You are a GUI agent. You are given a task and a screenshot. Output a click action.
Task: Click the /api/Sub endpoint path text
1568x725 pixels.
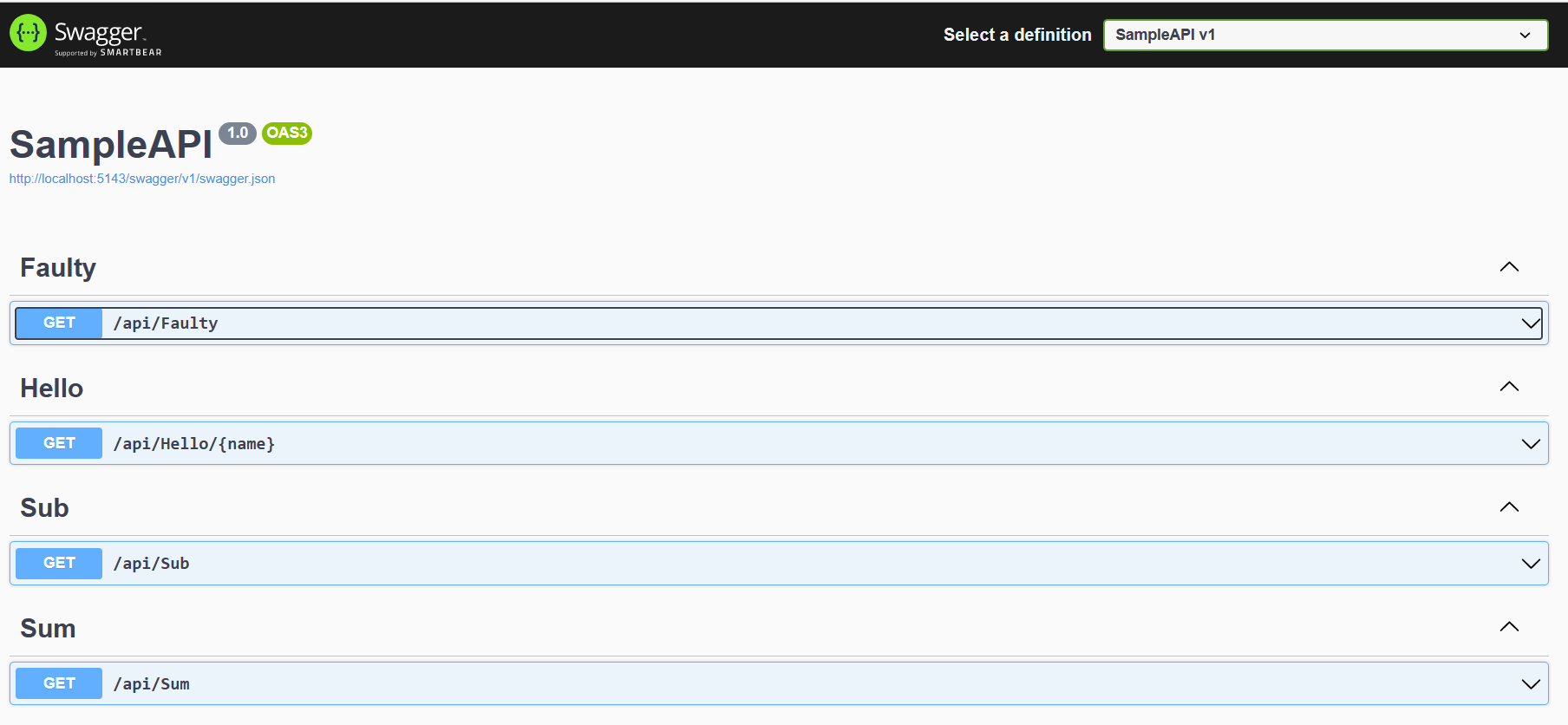click(x=152, y=564)
